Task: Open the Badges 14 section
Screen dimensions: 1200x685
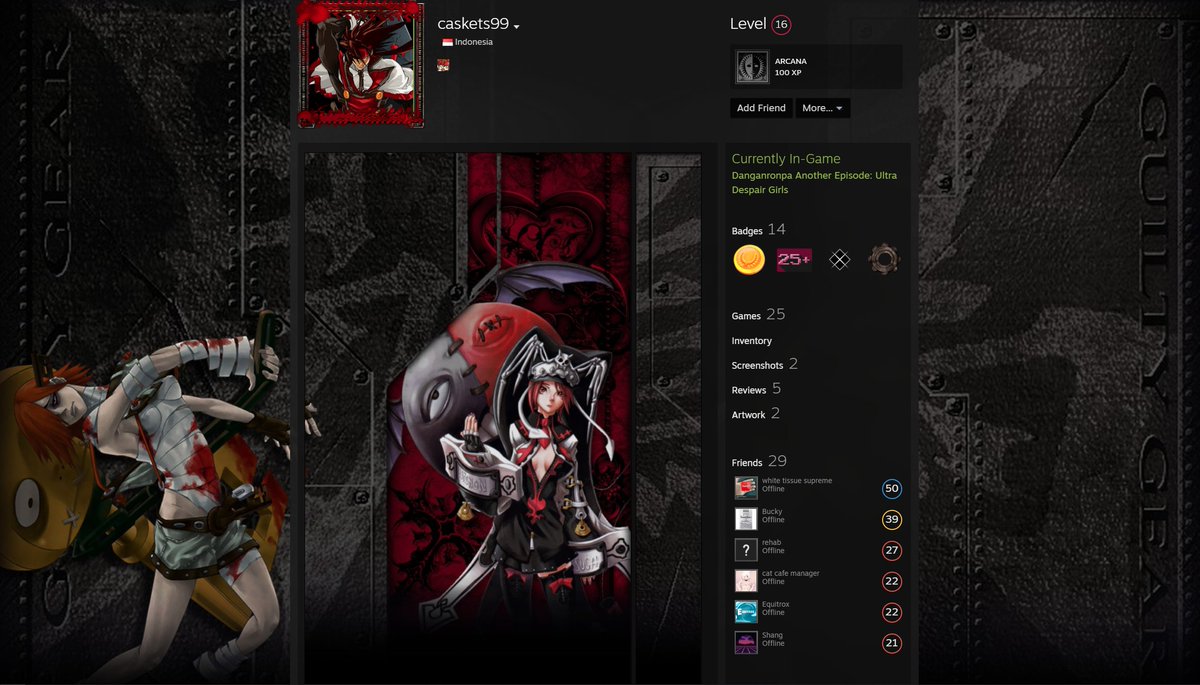Action: (759, 230)
